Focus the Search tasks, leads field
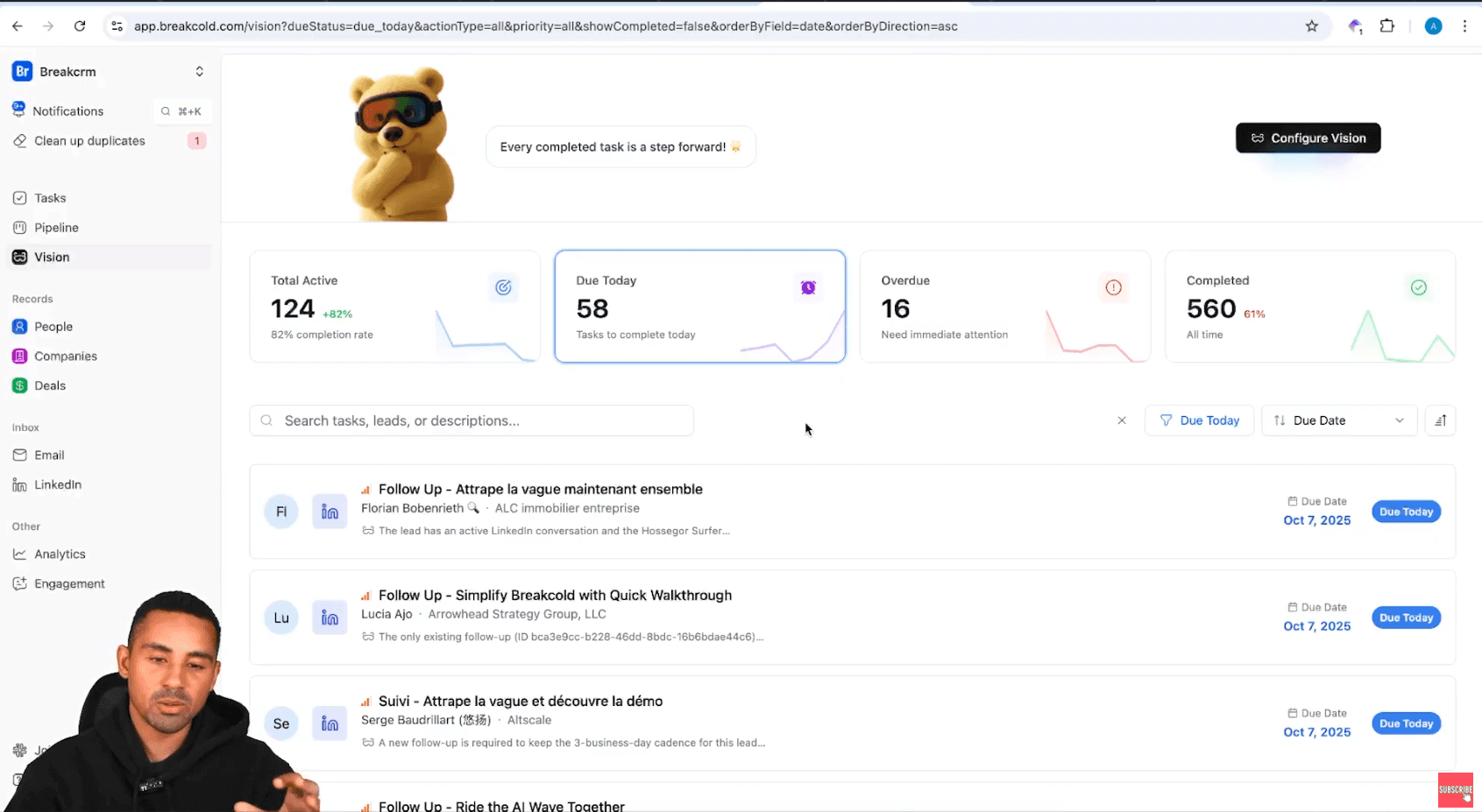Viewport: 1482px width, 812px height. 472,420
